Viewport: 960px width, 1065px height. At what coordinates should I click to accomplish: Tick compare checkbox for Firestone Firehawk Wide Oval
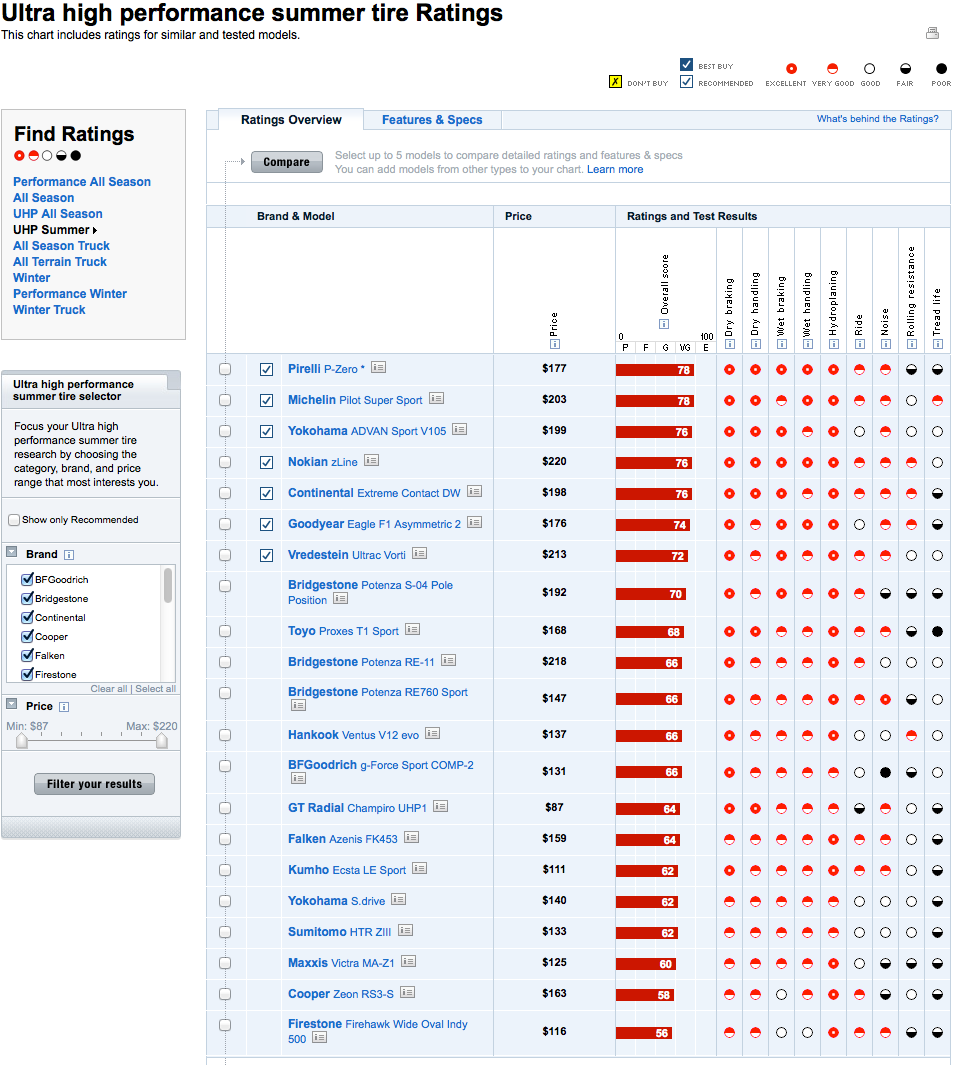pos(225,1025)
